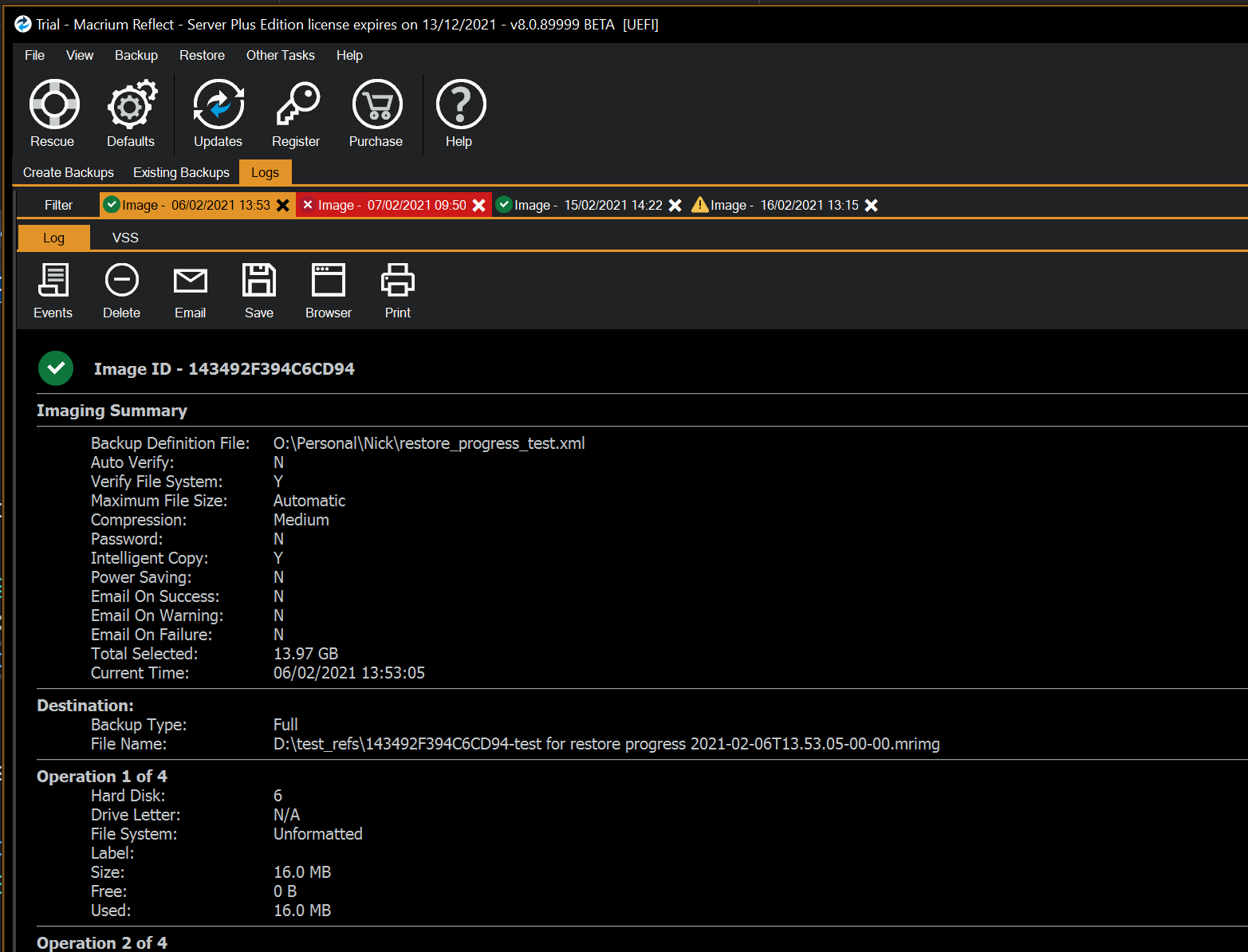The width and height of the screenshot is (1248, 952).
Task: Open the Restore menu
Action: [202, 55]
